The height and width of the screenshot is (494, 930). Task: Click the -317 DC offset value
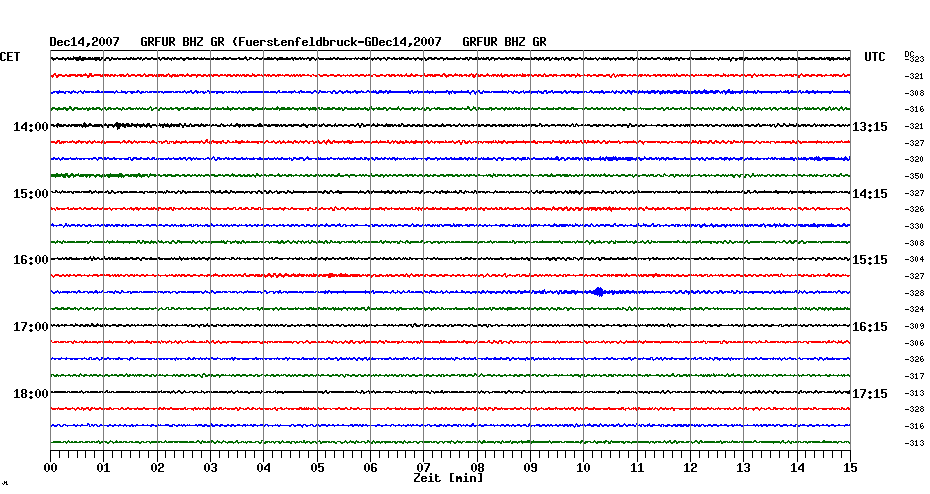point(915,376)
